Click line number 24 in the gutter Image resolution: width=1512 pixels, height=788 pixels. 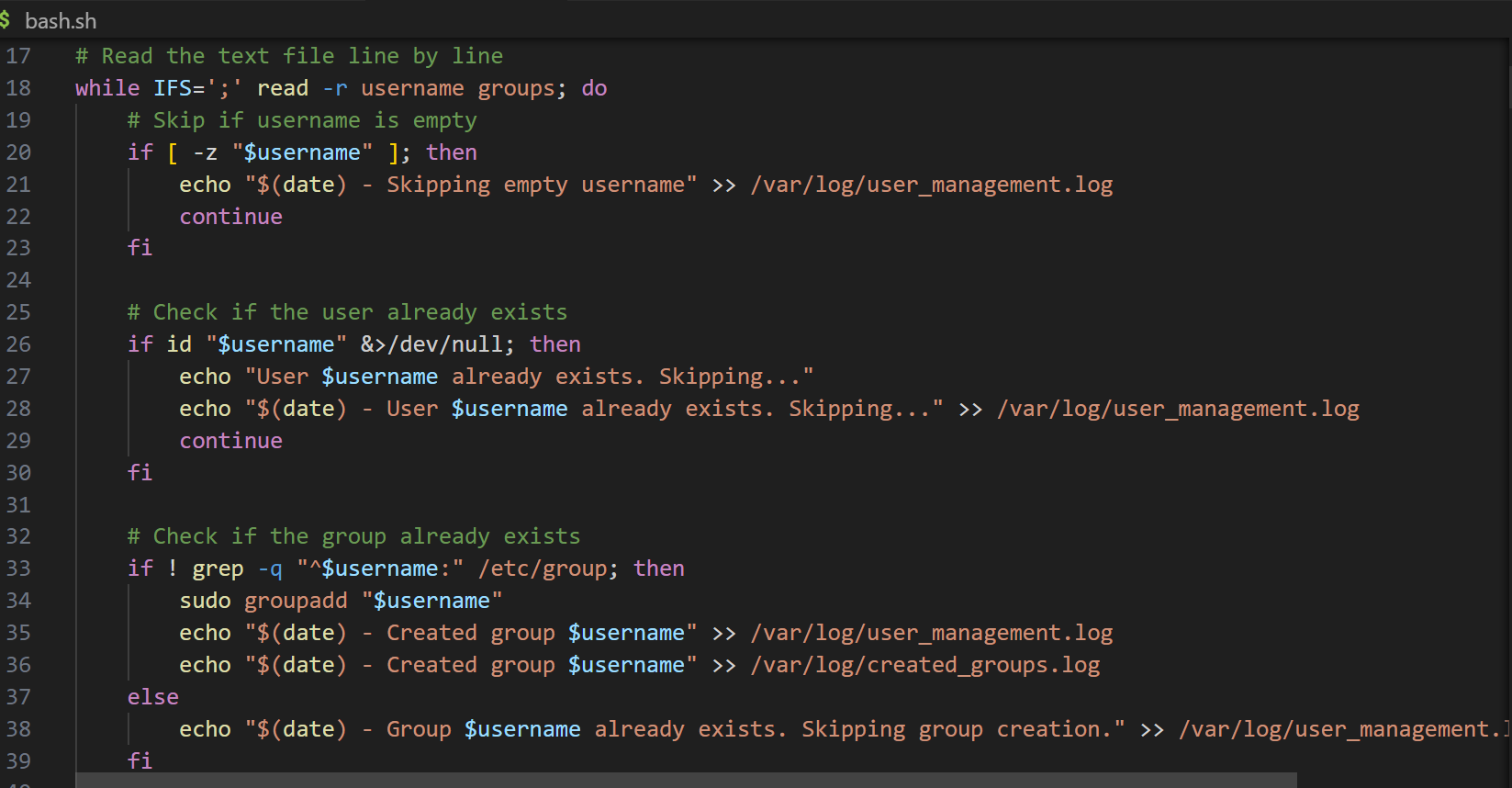18,280
